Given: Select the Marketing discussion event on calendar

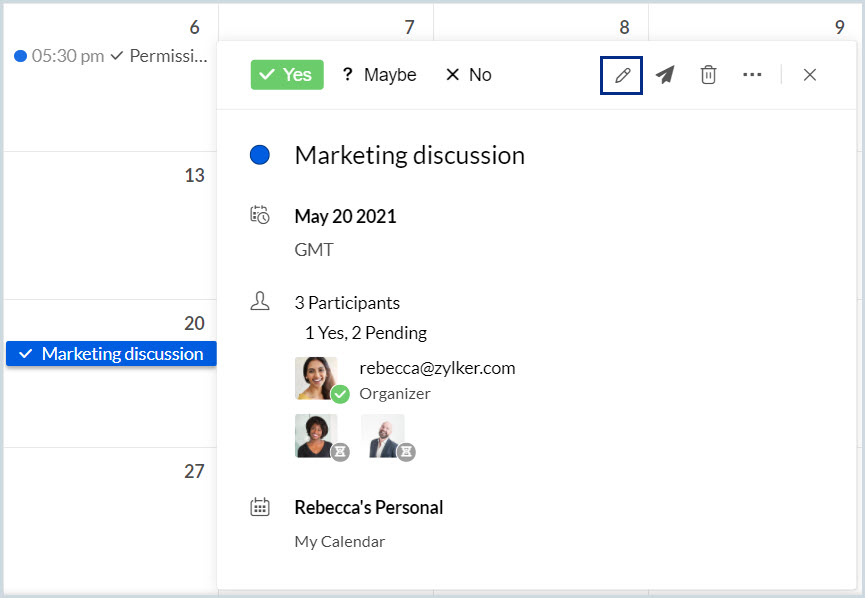Looking at the screenshot, I should (x=111, y=353).
